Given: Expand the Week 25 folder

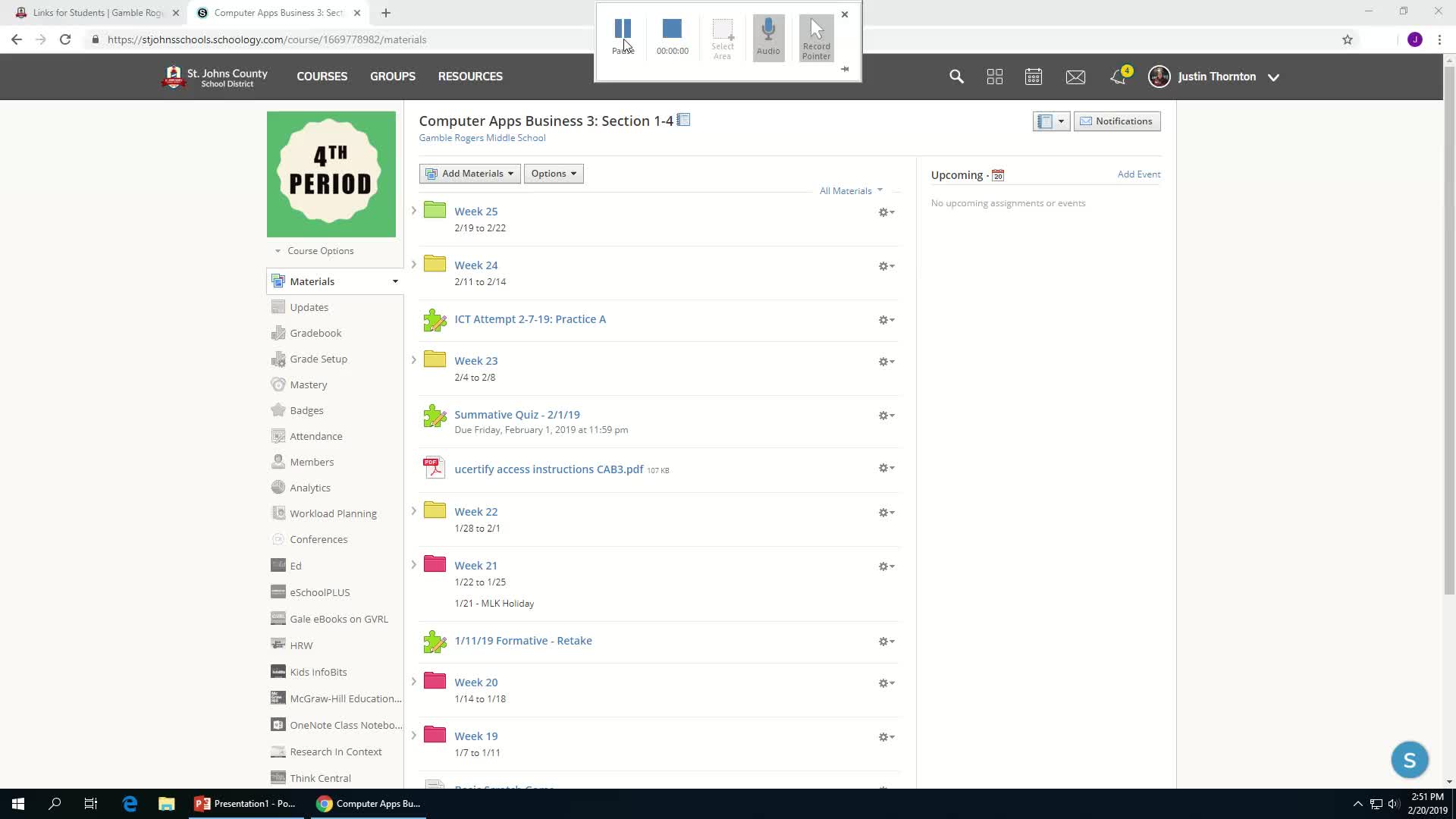Looking at the screenshot, I should 414,210.
